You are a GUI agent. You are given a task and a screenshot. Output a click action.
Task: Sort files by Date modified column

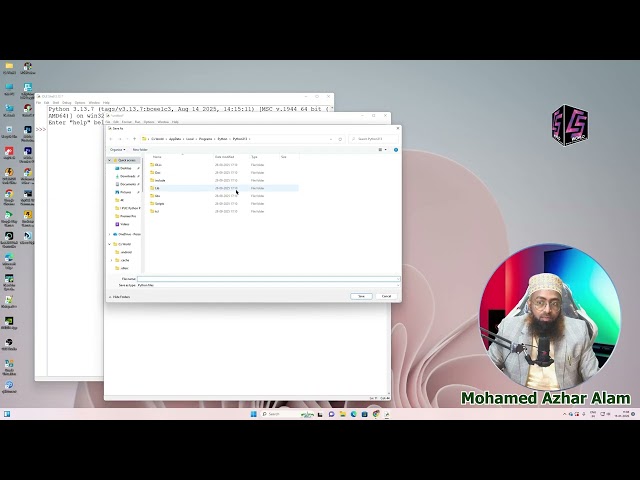225,157
